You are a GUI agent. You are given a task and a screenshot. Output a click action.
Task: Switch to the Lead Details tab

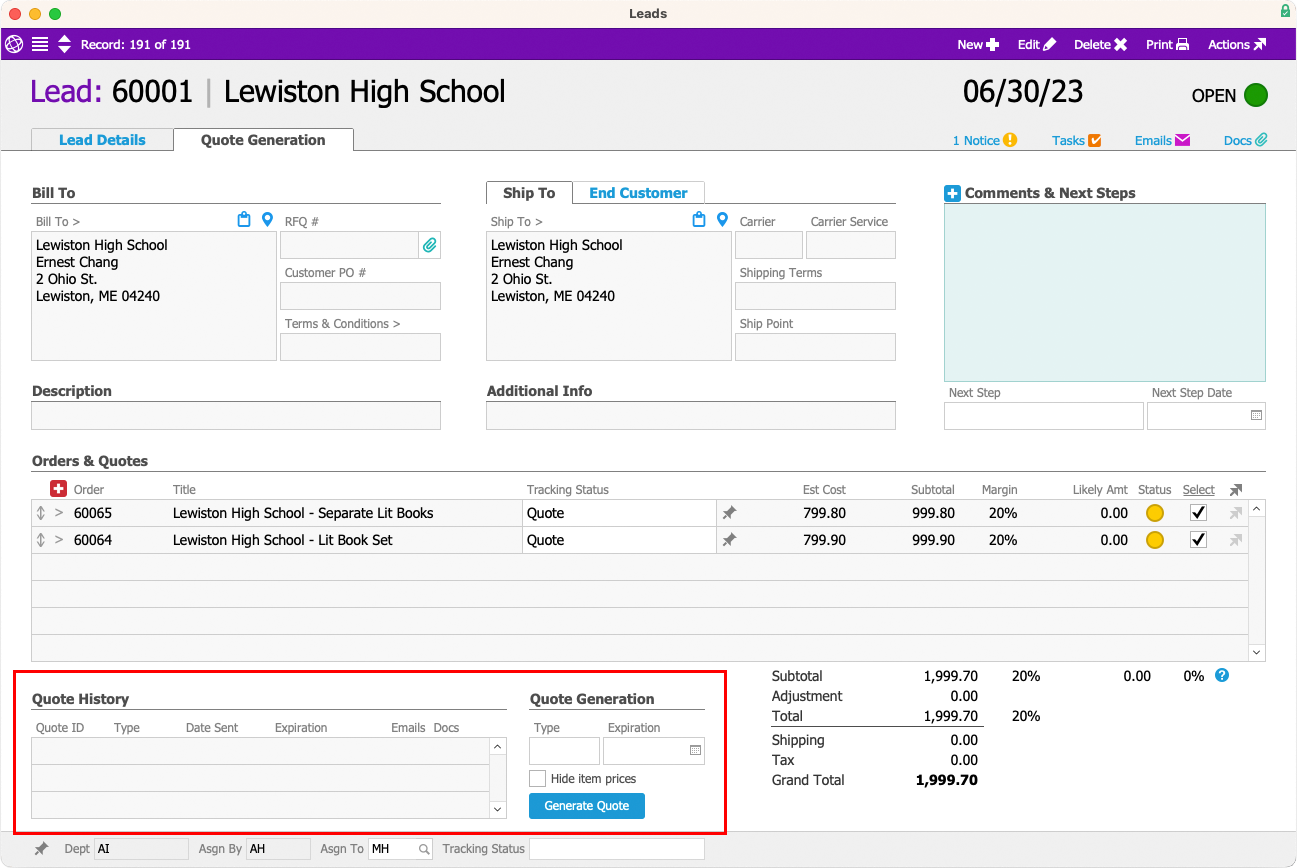(x=102, y=140)
